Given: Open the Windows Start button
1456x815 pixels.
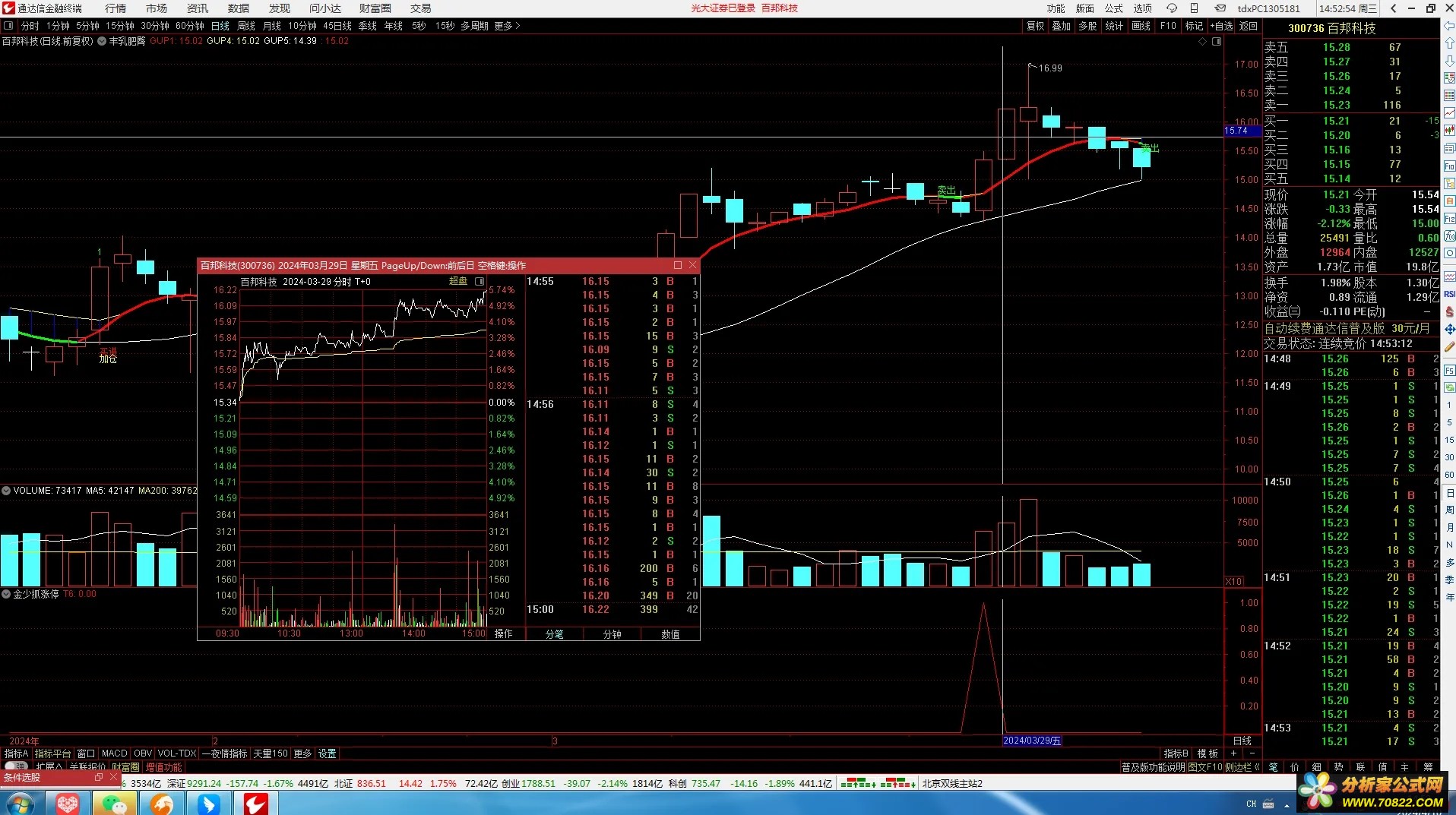Looking at the screenshot, I should (x=21, y=804).
